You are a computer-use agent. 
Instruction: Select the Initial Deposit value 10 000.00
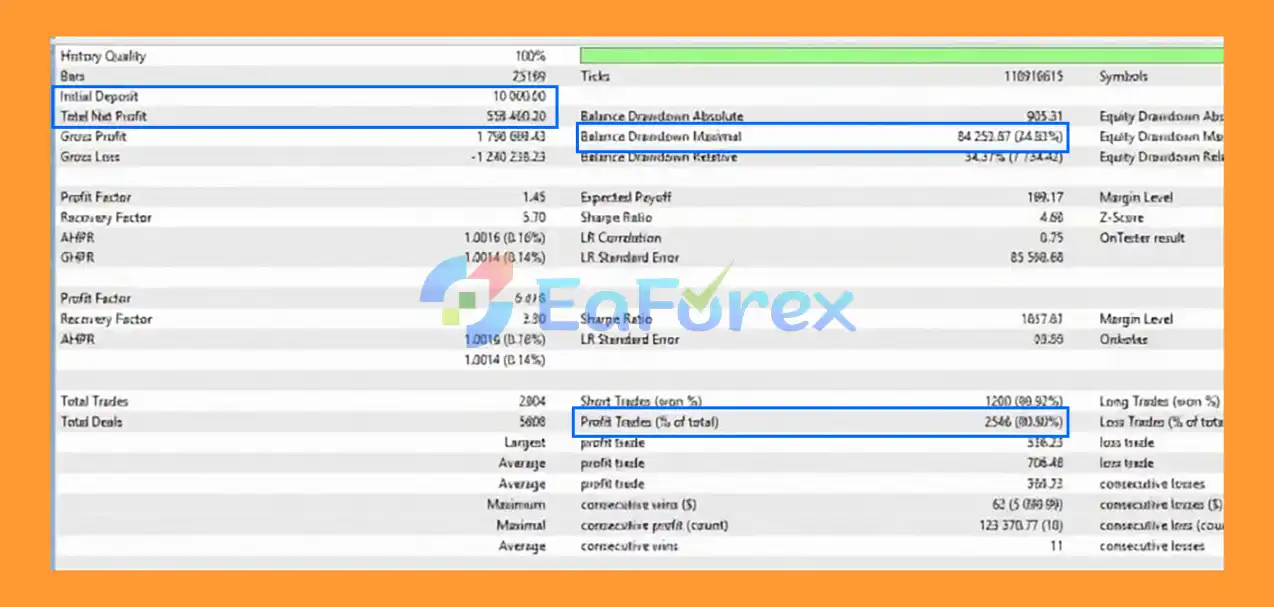click(x=518, y=96)
